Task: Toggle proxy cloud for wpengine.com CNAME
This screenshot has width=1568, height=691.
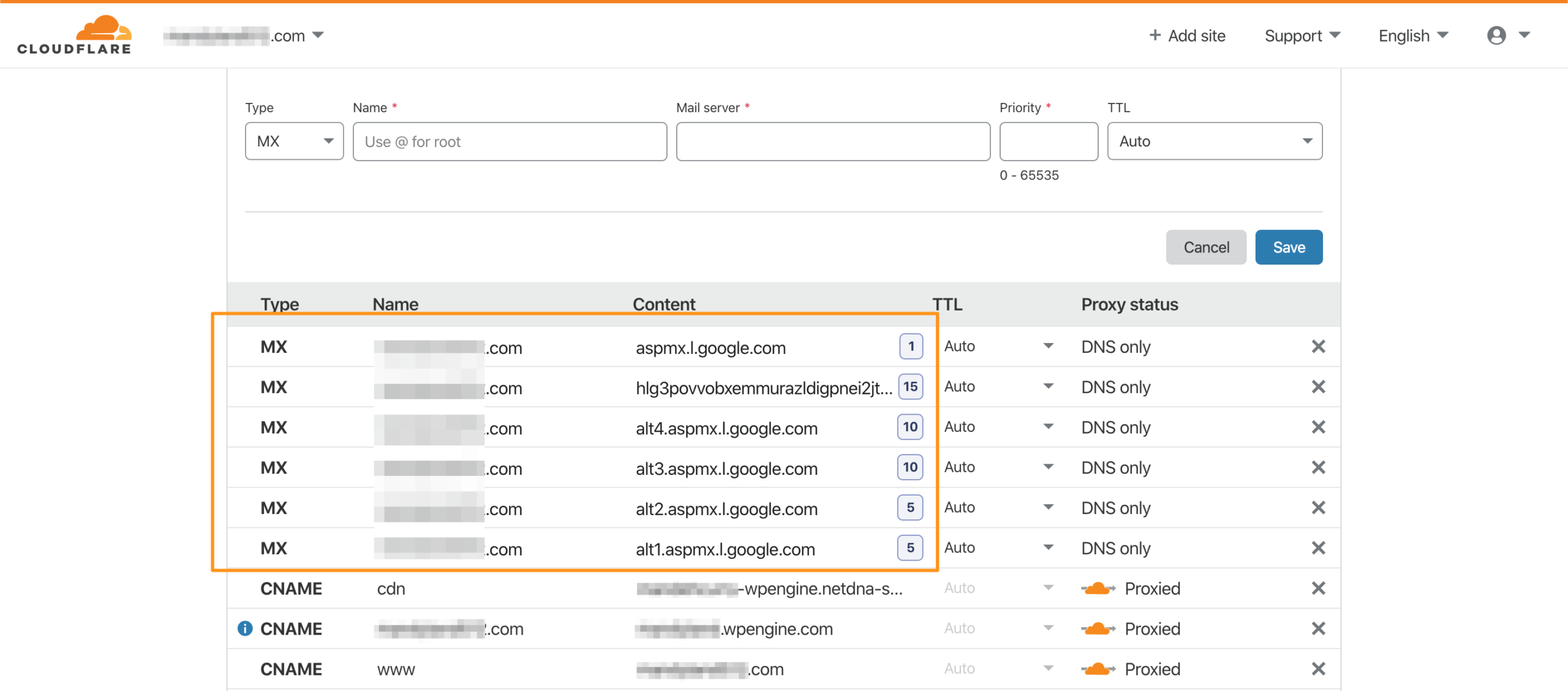Action: tap(1098, 629)
